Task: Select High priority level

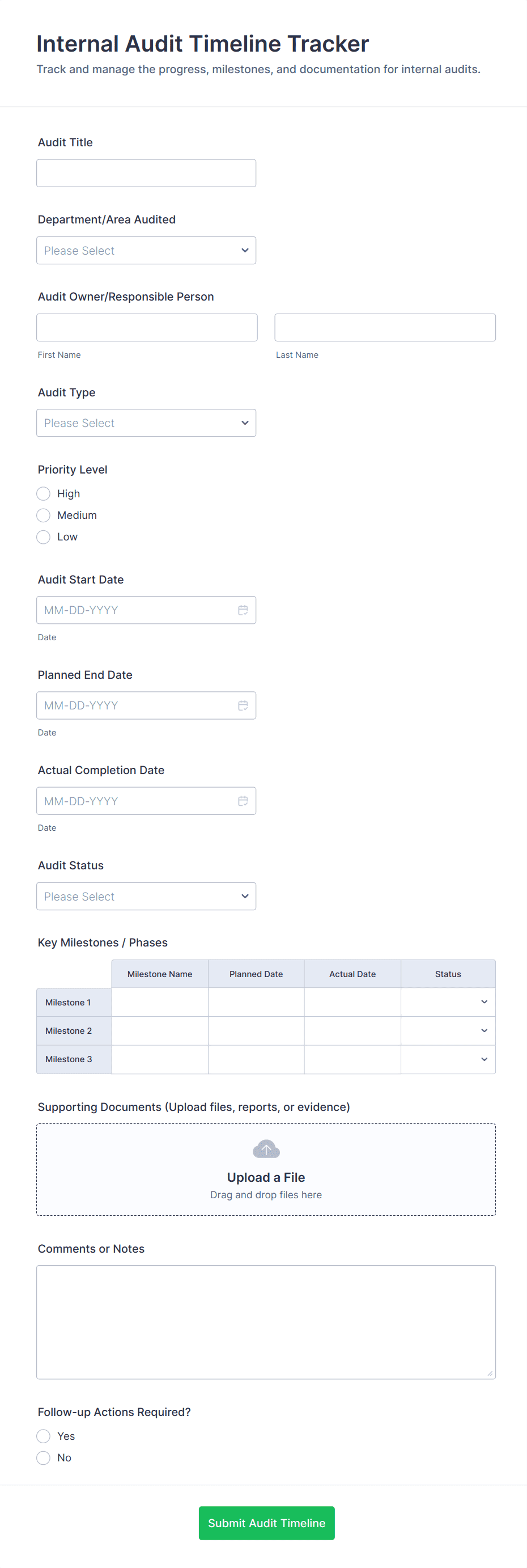Action: tap(43, 494)
